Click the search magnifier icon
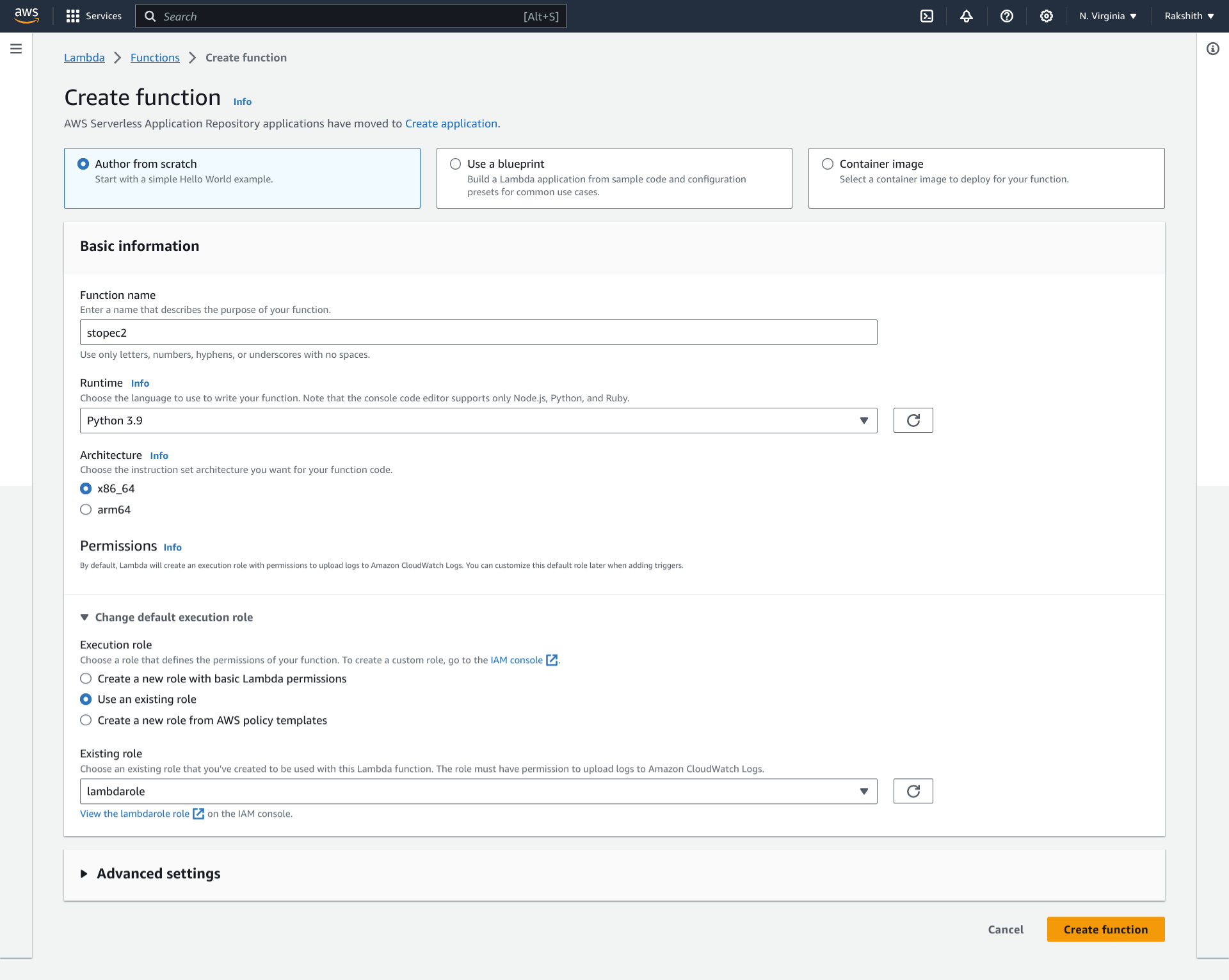Viewport: 1229px width, 980px height. 150,16
